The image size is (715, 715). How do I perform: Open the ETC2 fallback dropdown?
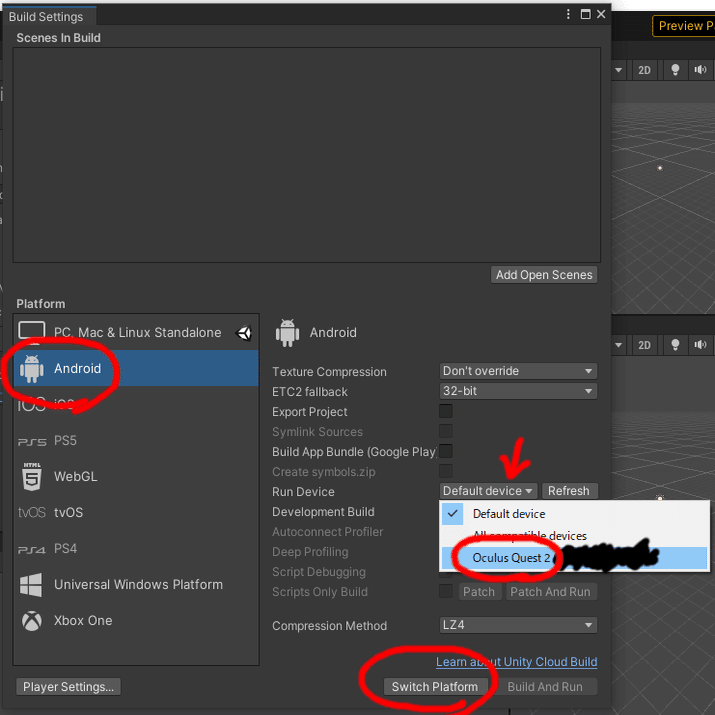click(518, 391)
